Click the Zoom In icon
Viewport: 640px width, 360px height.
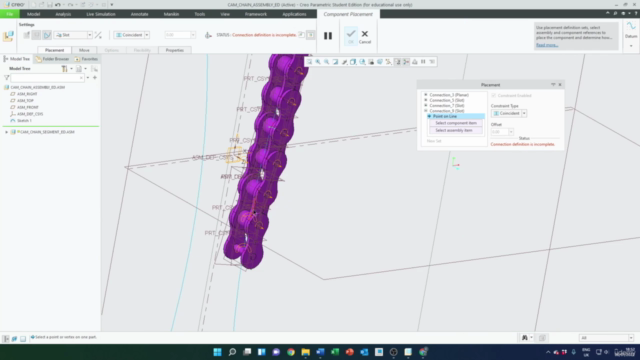[x=318, y=62]
